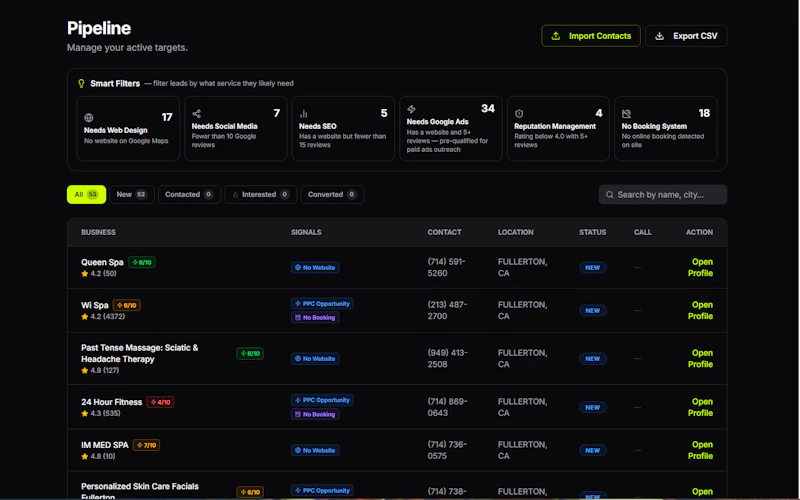The image size is (800, 500).
Task: Select the No Booking System card title
Action: point(654,126)
